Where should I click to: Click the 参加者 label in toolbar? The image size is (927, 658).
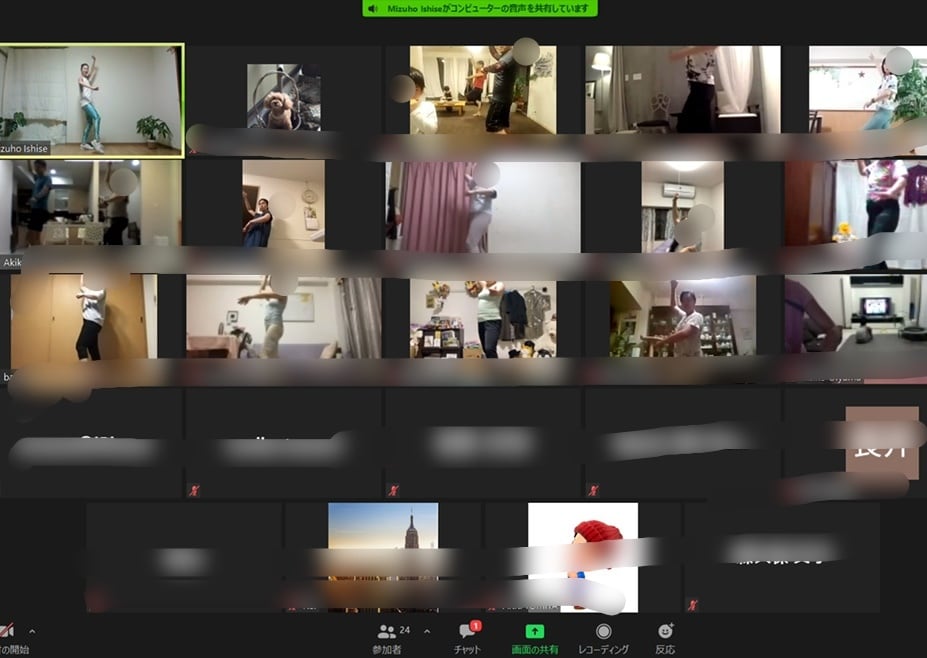(387, 649)
